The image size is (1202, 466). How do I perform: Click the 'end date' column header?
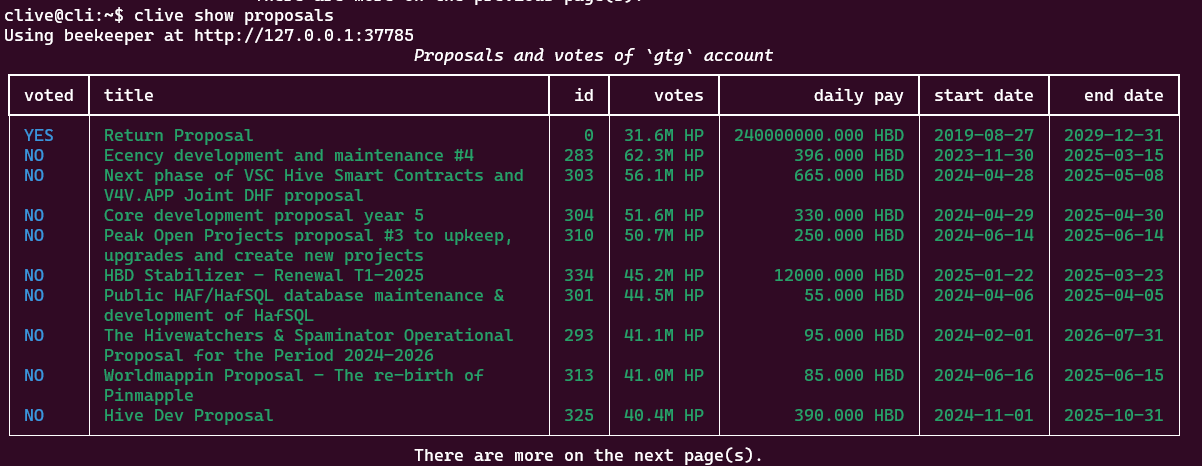coord(1123,95)
